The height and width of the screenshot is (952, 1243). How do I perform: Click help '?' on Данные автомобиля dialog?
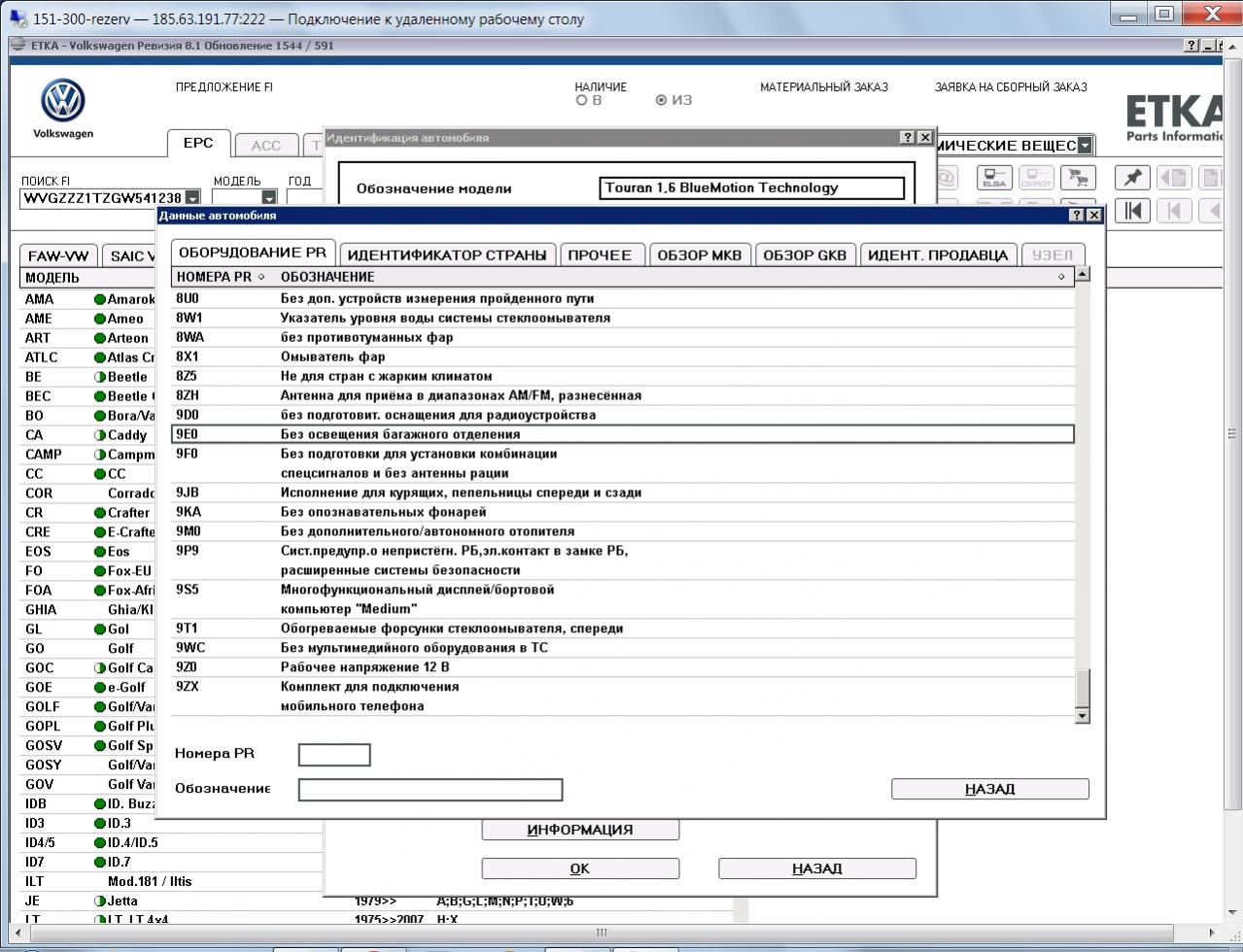pyautogui.click(x=1077, y=215)
